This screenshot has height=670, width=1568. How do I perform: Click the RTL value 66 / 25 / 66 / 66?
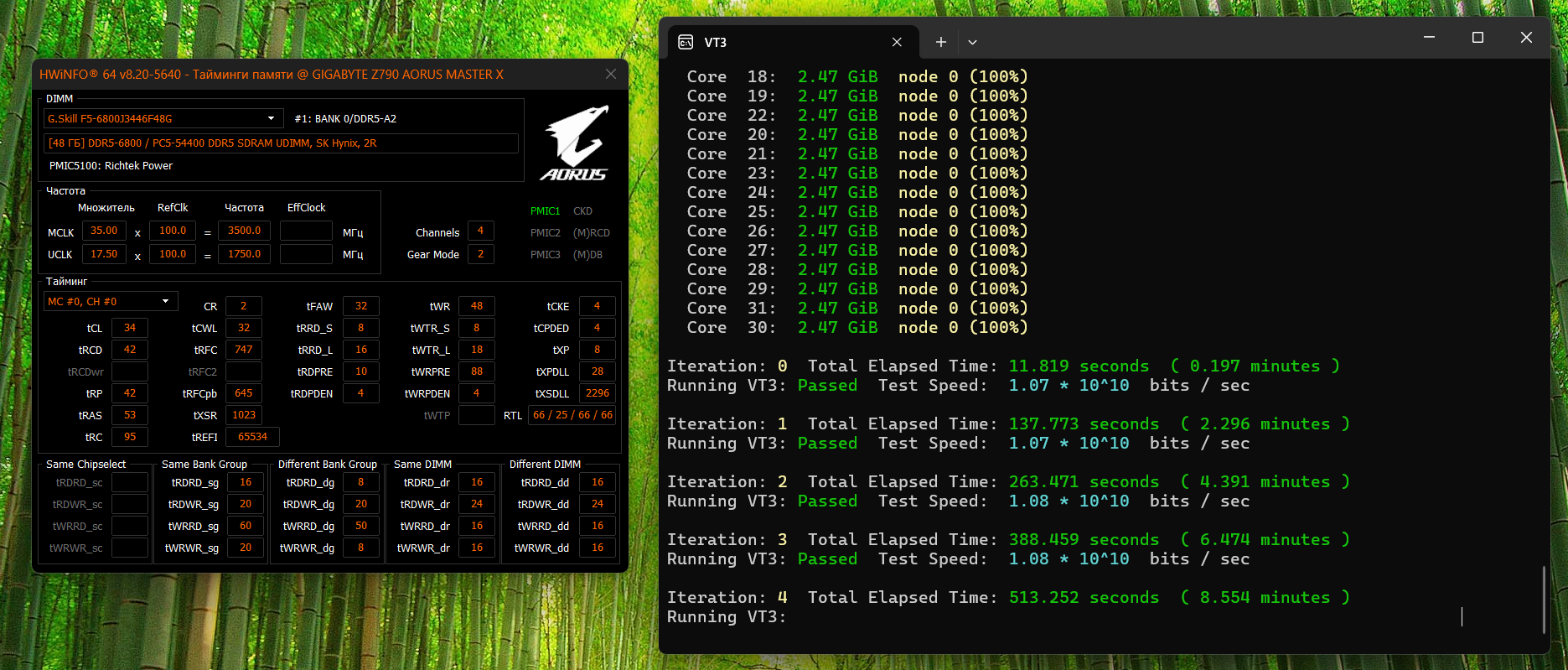point(572,415)
